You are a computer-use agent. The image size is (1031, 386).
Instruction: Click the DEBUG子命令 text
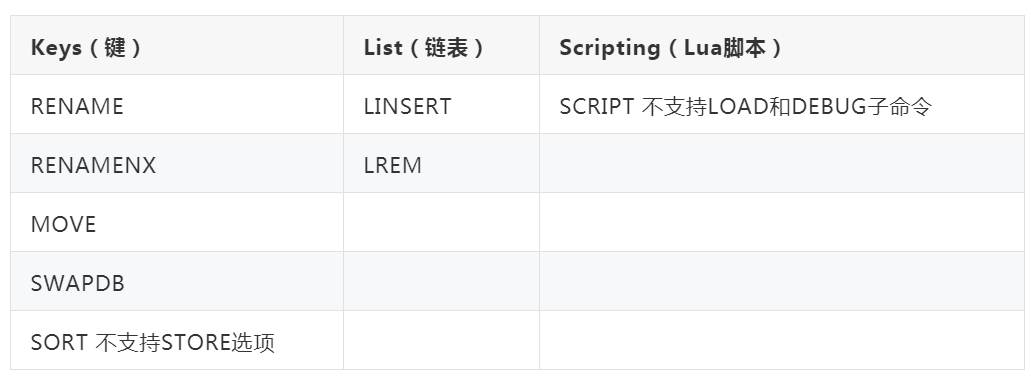tap(861, 106)
